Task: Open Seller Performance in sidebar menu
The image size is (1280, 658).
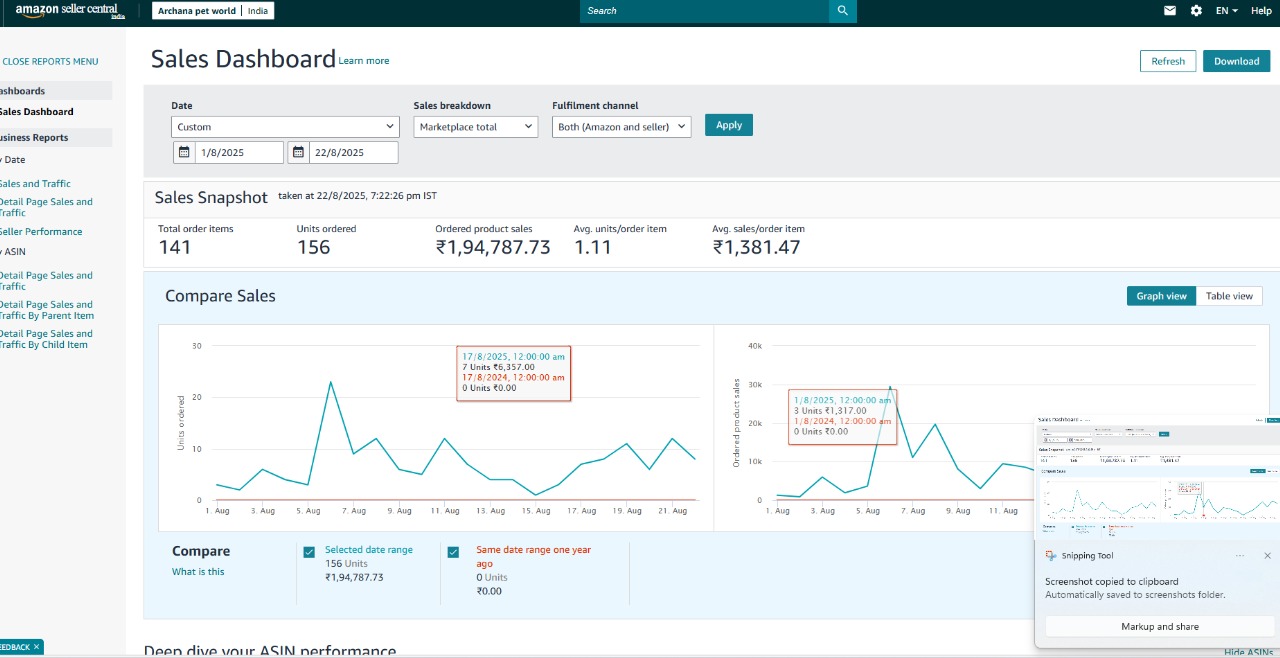Action: (x=40, y=232)
